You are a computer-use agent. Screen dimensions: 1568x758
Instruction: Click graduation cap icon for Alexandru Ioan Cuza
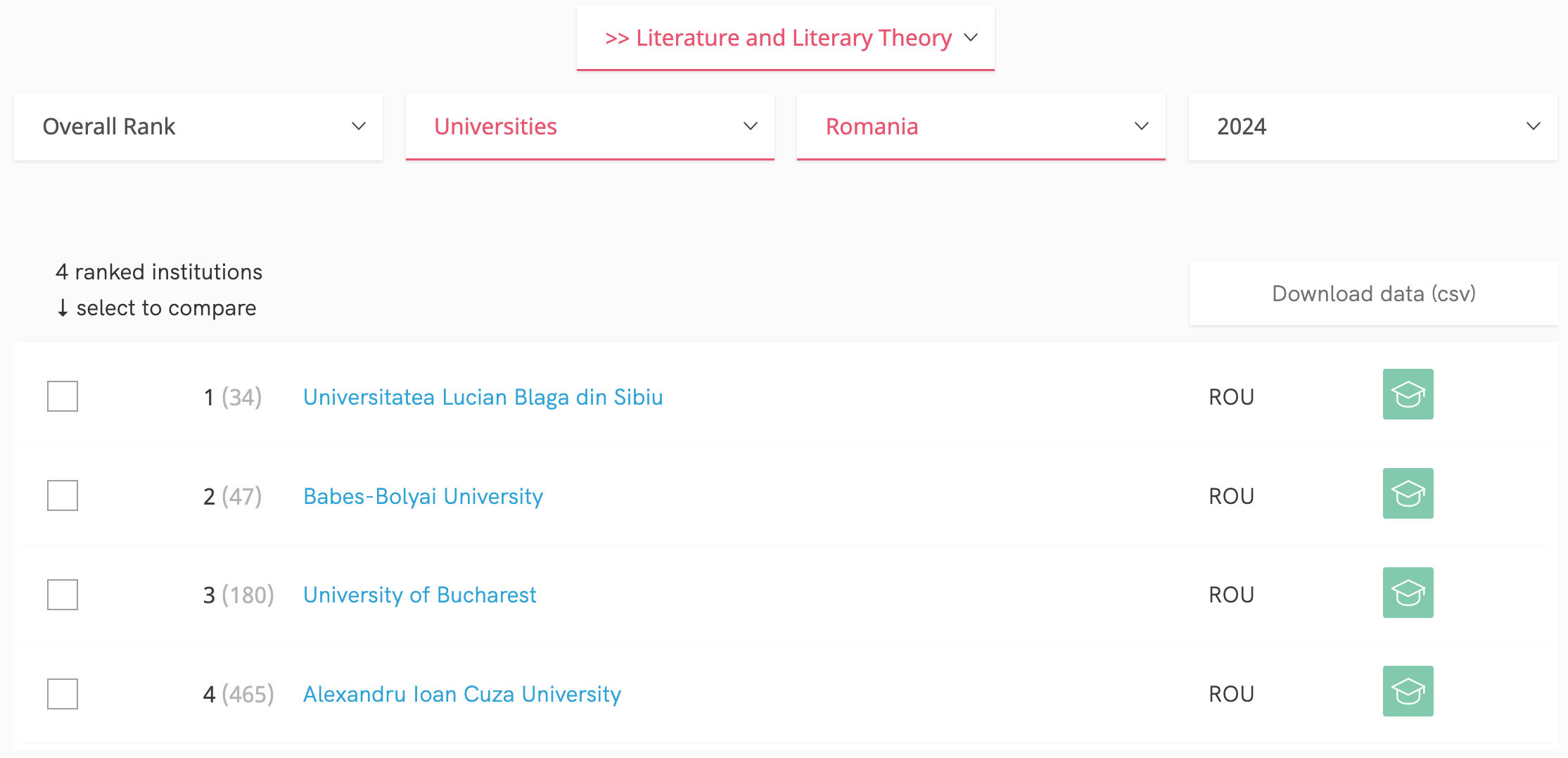point(1408,691)
